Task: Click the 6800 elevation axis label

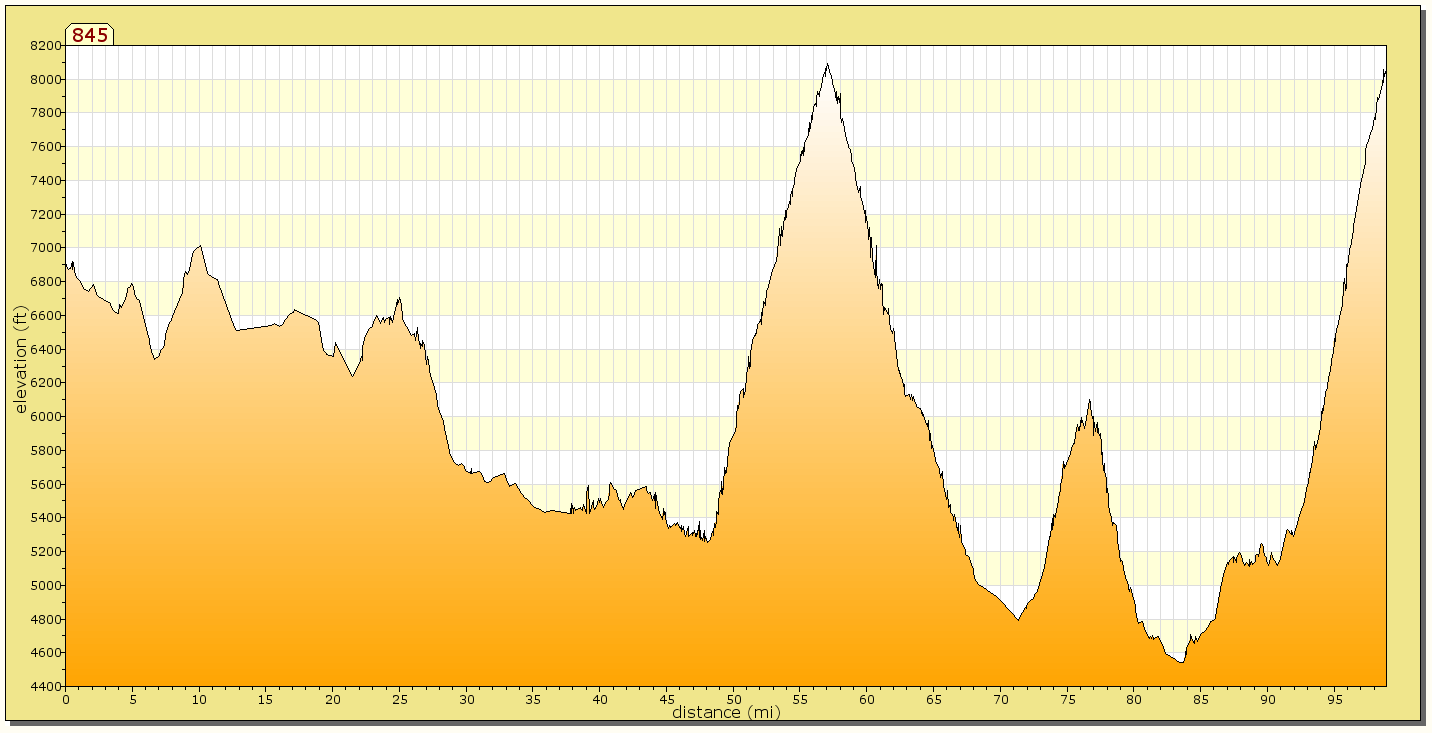Action: tap(46, 282)
